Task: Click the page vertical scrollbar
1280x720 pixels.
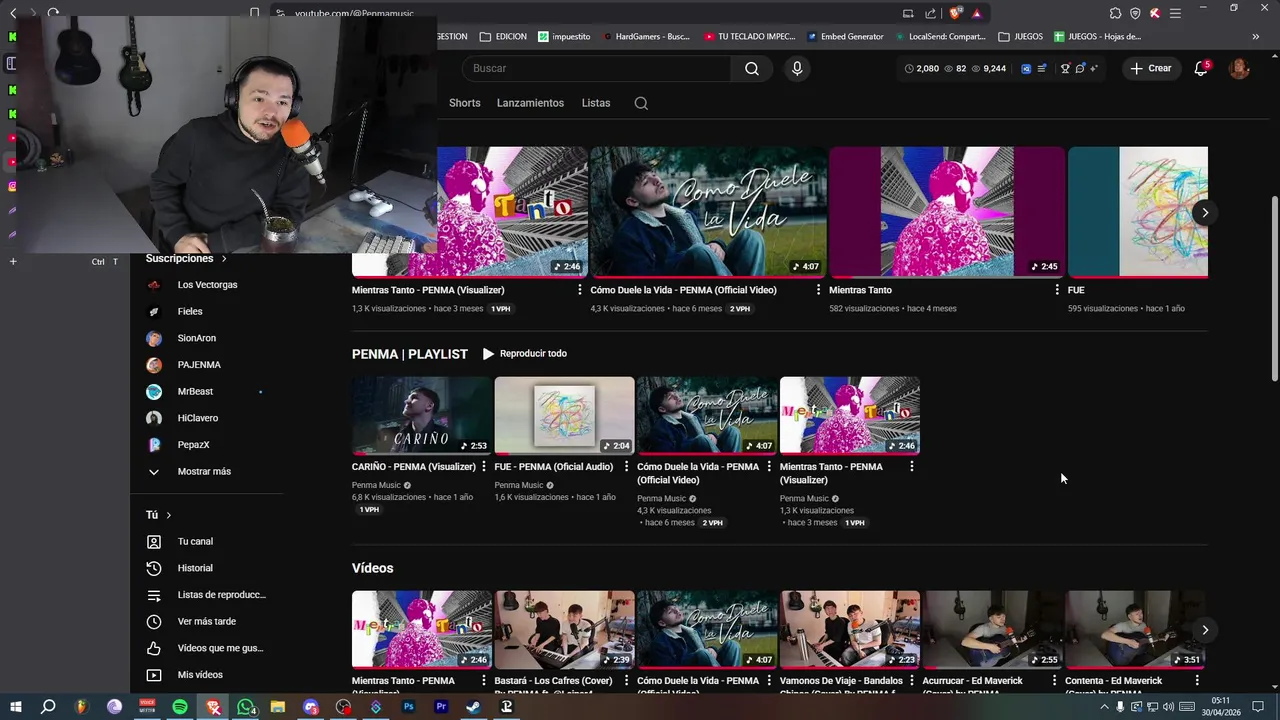Action: pyautogui.click(x=1273, y=290)
